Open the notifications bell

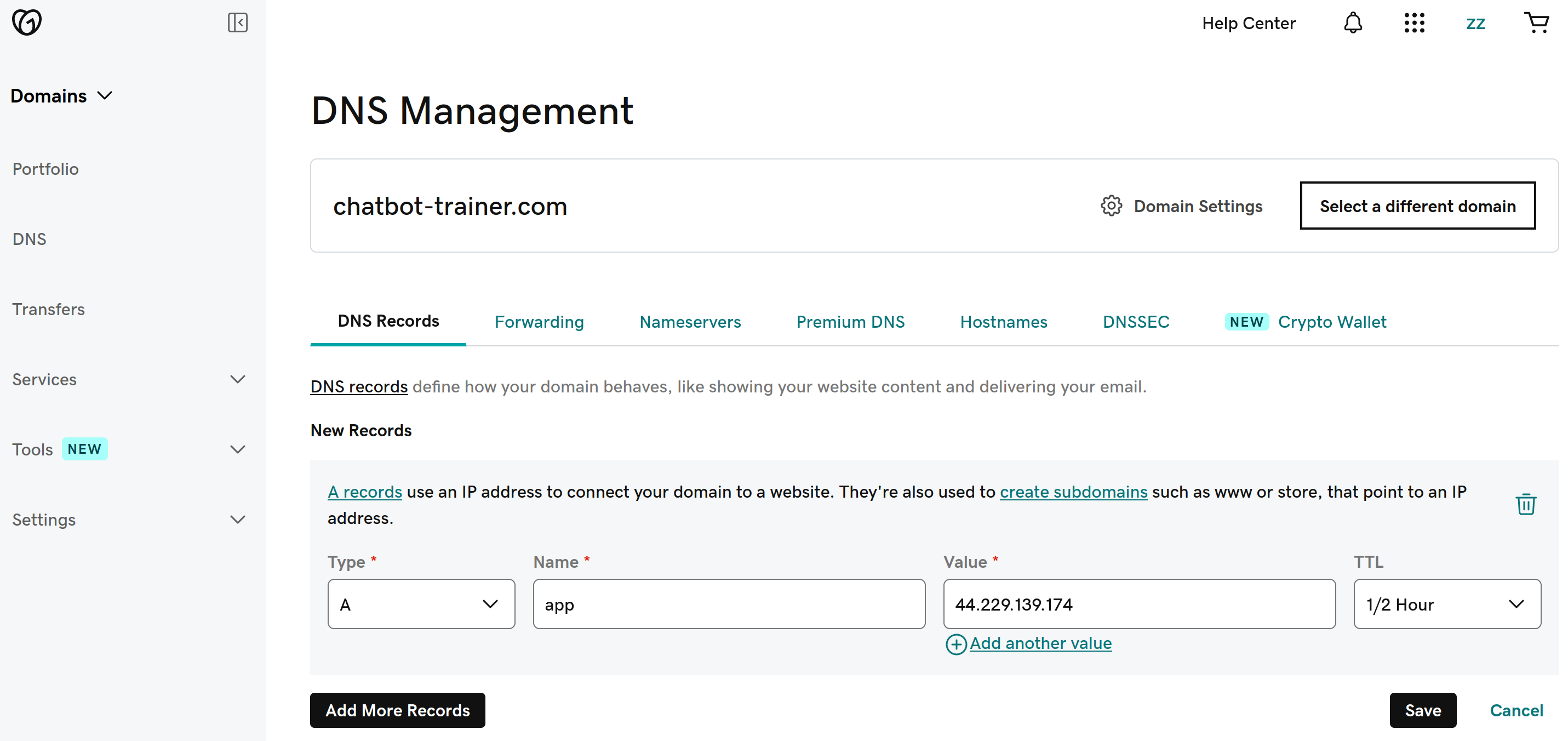coord(1353,23)
